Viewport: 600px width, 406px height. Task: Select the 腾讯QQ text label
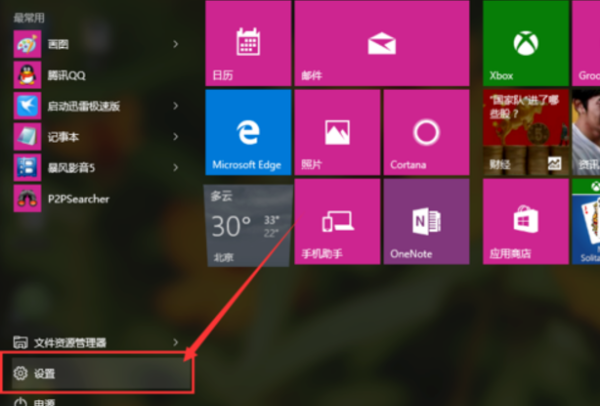(x=66, y=75)
